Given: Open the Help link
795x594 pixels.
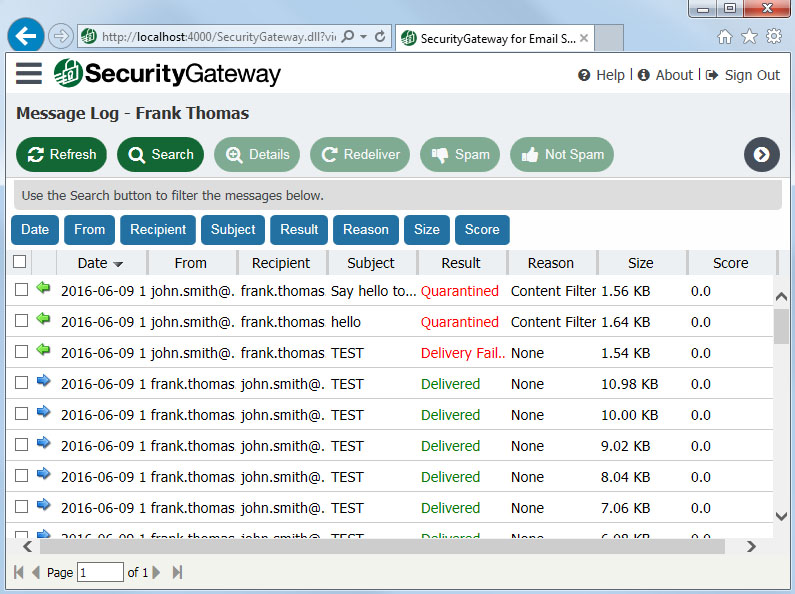Looking at the screenshot, I should click(601, 75).
